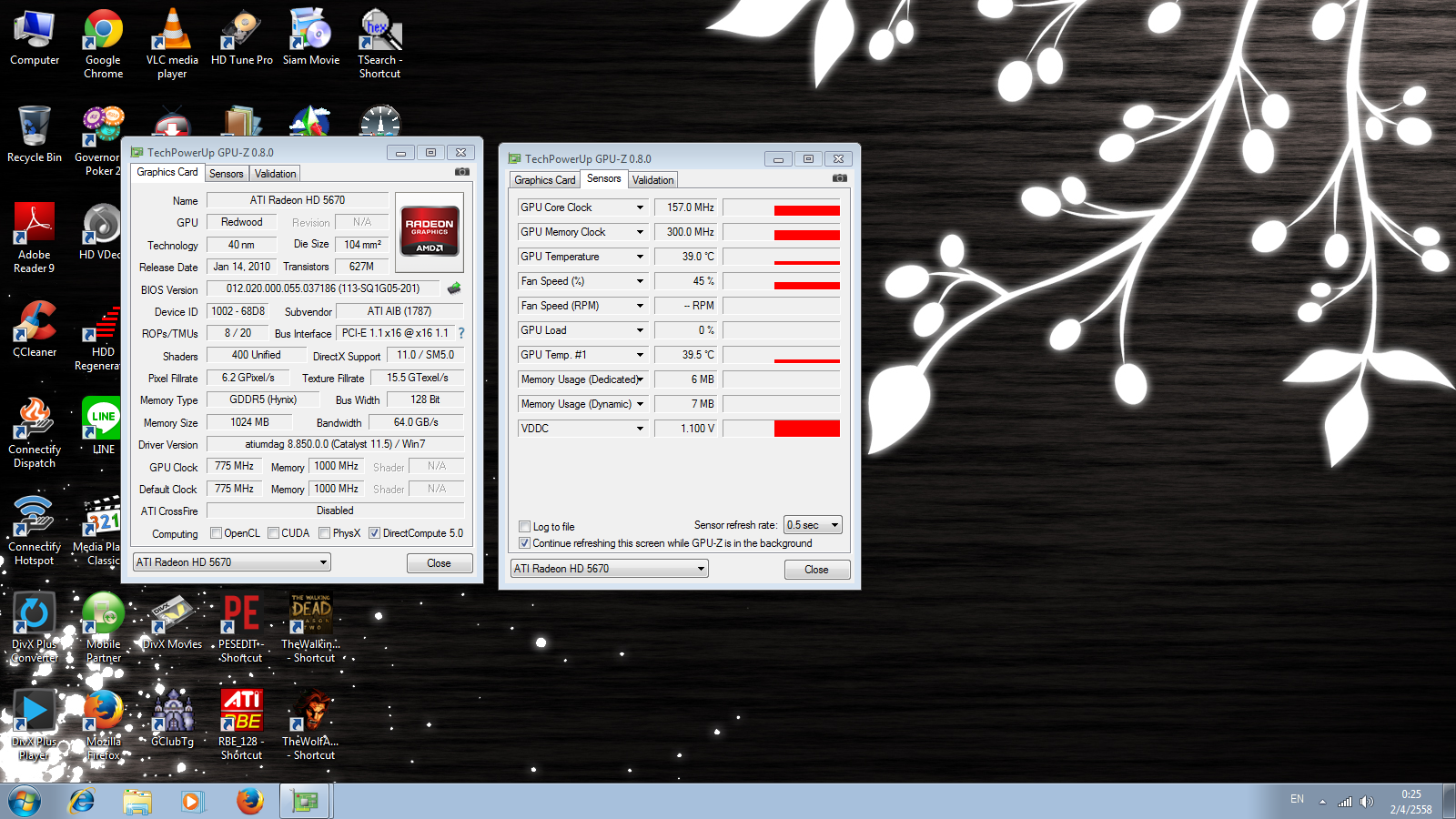Switch to Graphics Card tab in right GPU-Z window
The image size is (1456, 819).
545,180
